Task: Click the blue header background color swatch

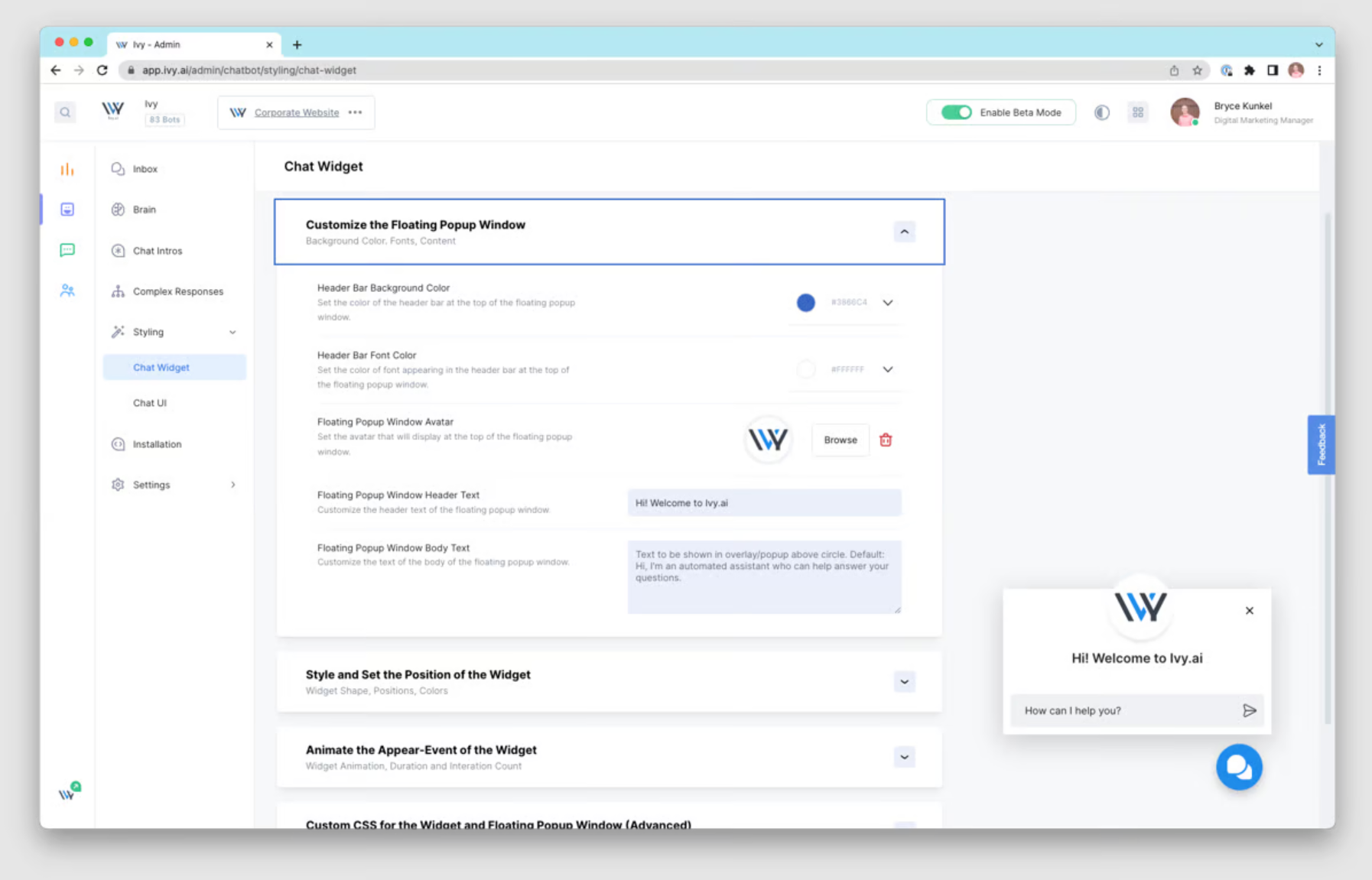Action: tap(805, 303)
